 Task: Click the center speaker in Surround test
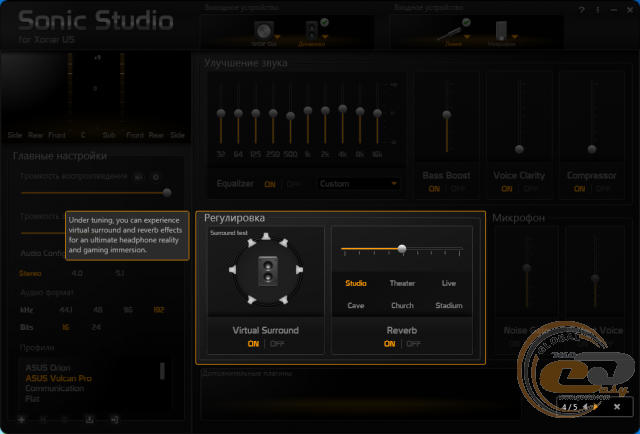[268, 271]
